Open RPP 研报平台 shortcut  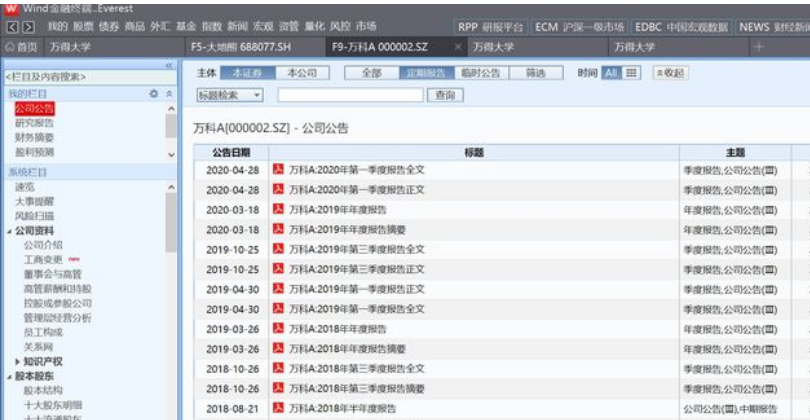[491, 27]
